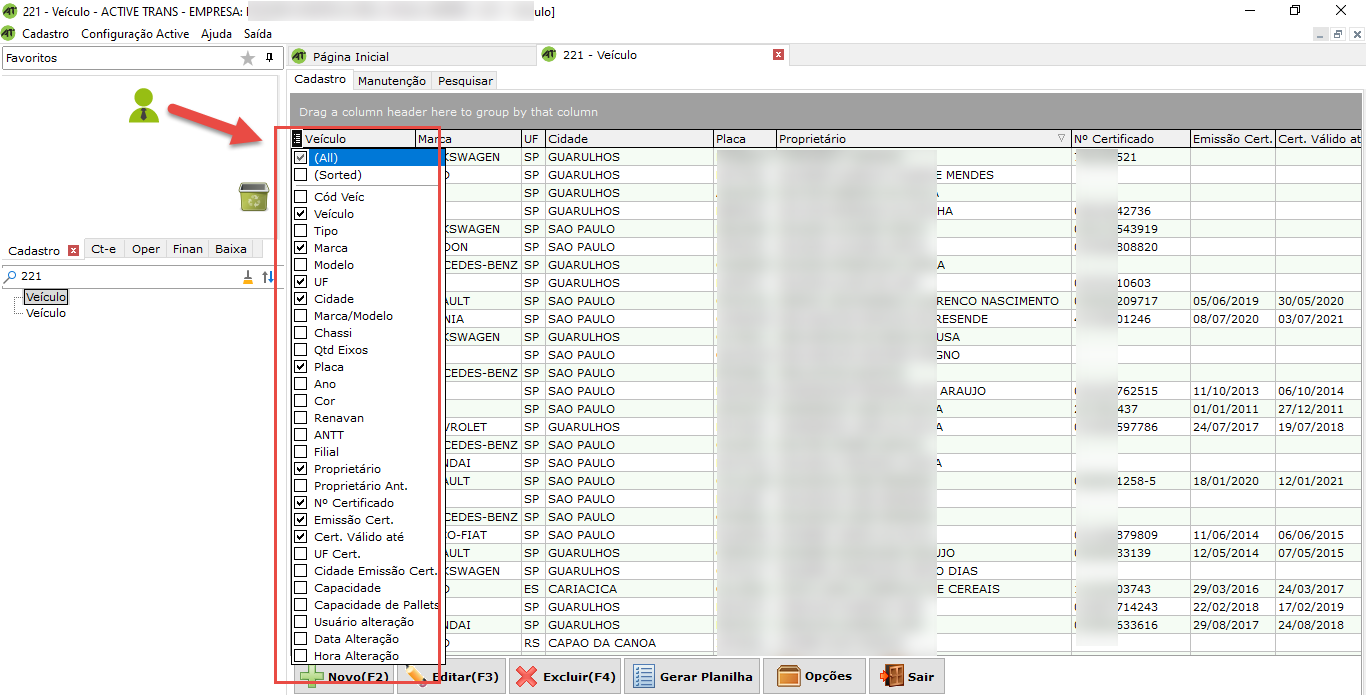Image resolution: width=1366 pixels, height=695 pixels.
Task: Enable the Ano column checkbox
Action: pos(301,384)
